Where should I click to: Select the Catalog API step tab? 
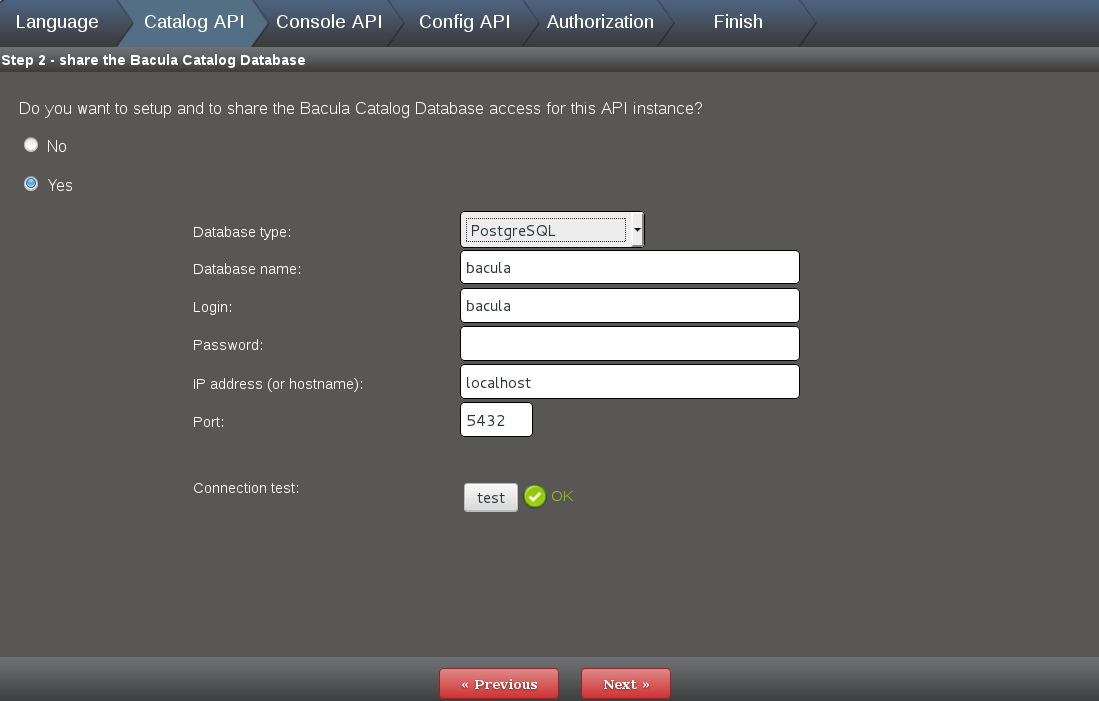click(194, 22)
